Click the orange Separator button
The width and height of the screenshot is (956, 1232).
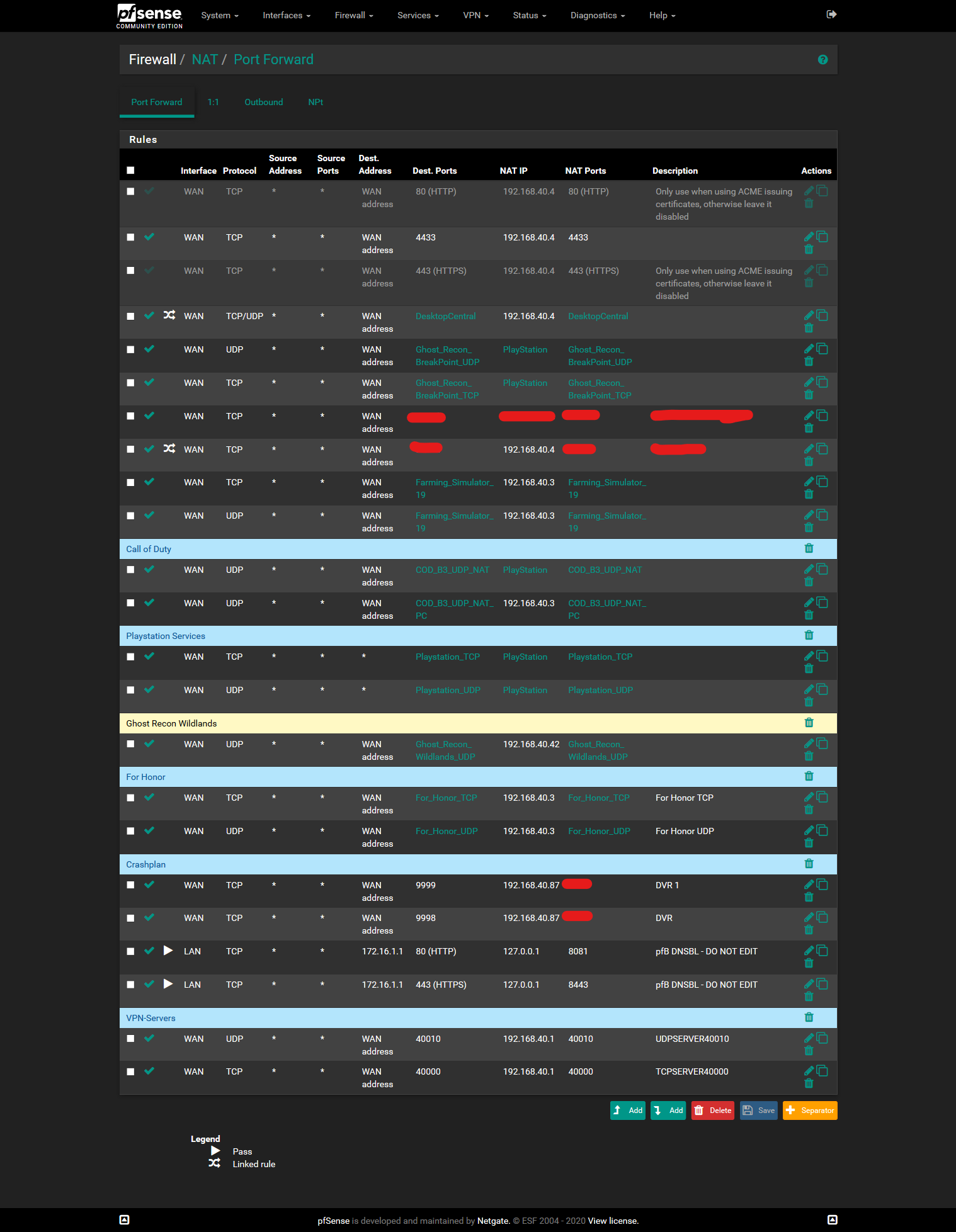click(810, 1110)
